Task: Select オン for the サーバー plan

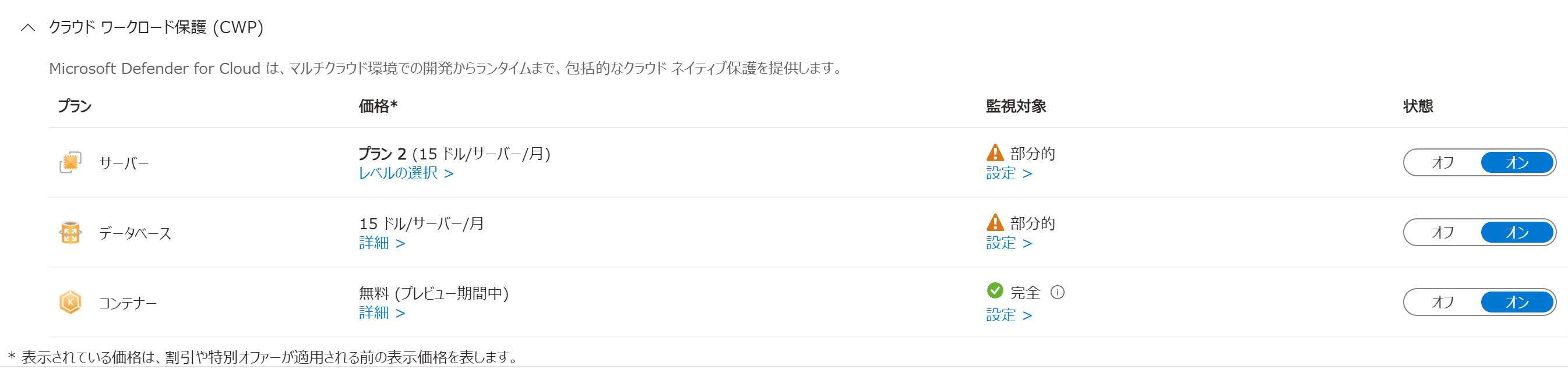Action: pyautogui.click(x=1517, y=163)
